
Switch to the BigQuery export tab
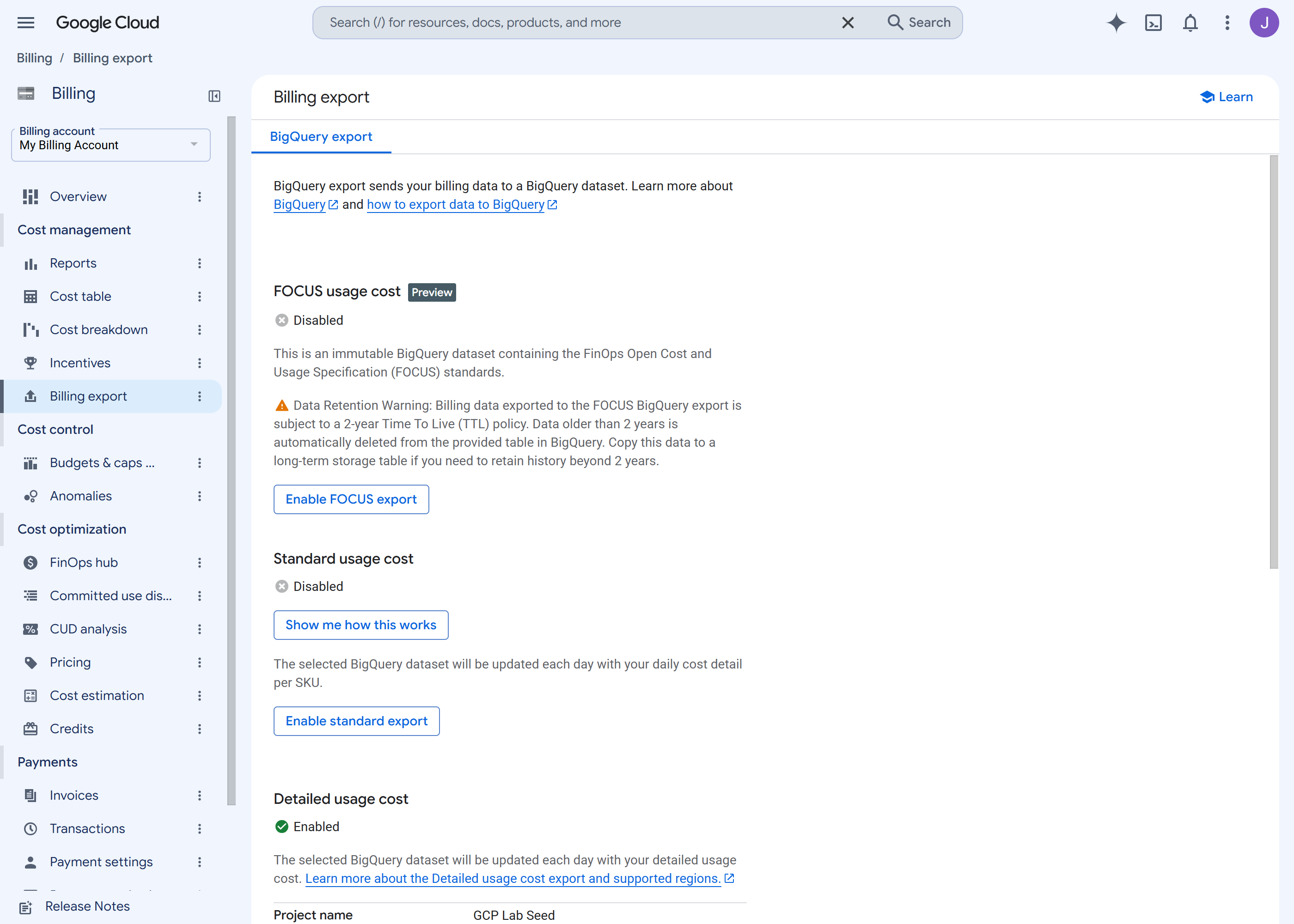(x=321, y=137)
